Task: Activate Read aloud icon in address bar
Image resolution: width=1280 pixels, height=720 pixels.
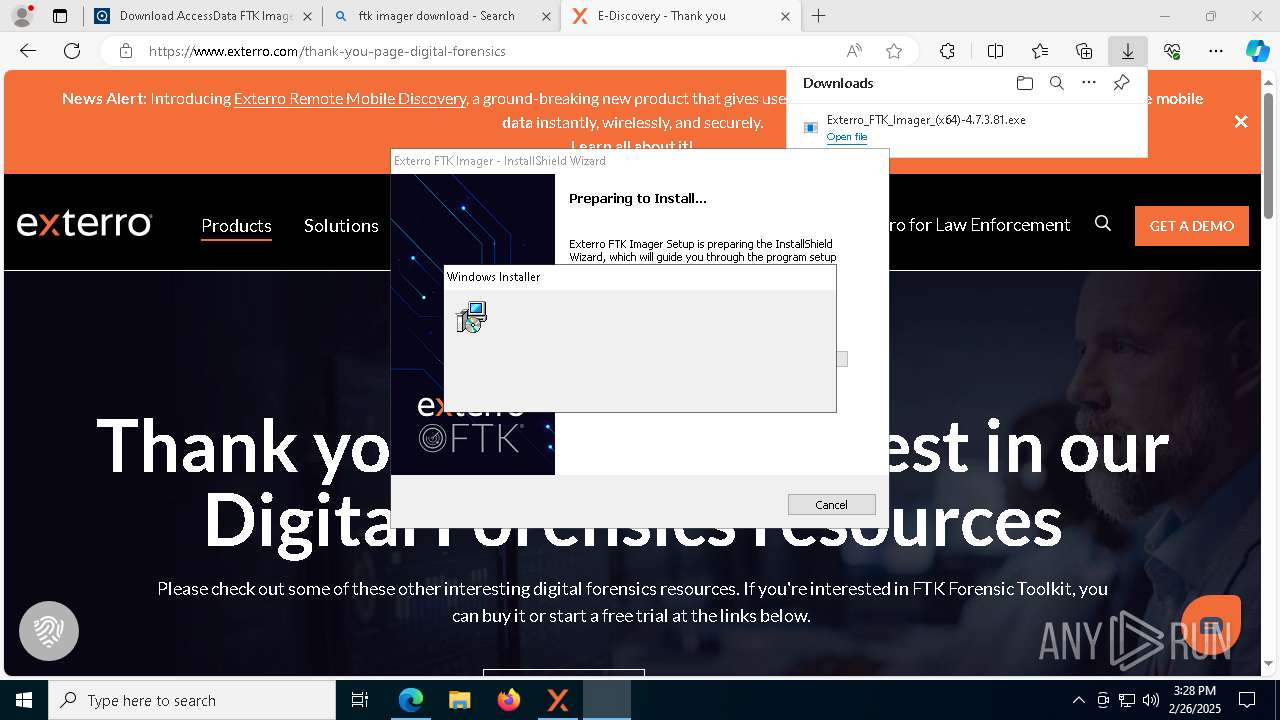Action: point(854,51)
